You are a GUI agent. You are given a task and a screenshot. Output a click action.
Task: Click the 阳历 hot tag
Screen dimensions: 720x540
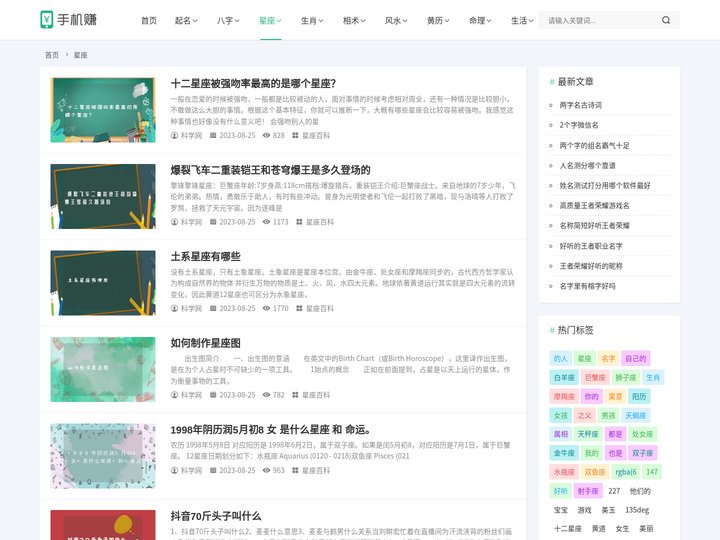(639, 396)
